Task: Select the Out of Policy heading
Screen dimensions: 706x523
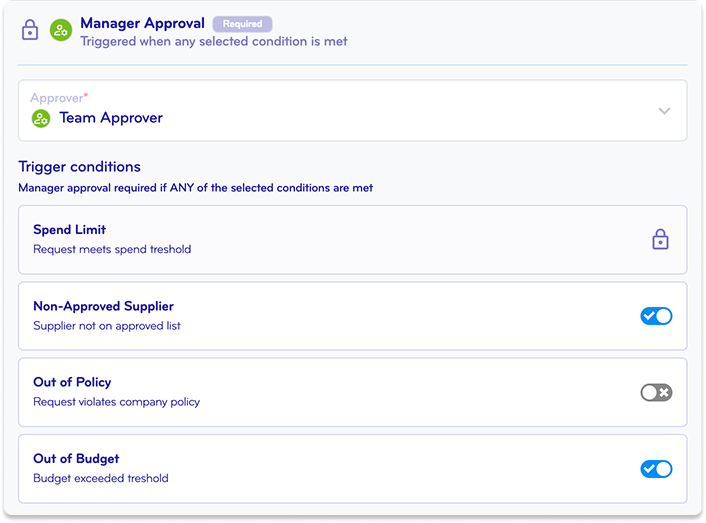Action: click(72, 382)
